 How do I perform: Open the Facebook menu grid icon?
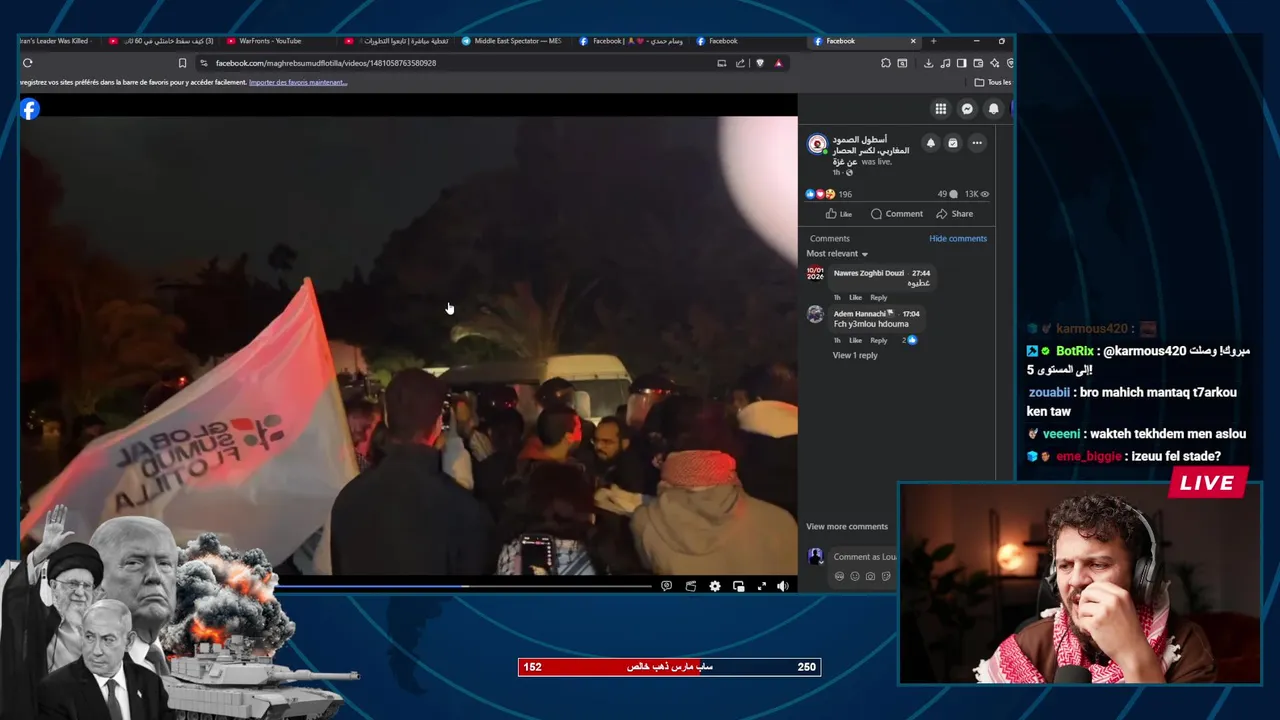click(941, 109)
